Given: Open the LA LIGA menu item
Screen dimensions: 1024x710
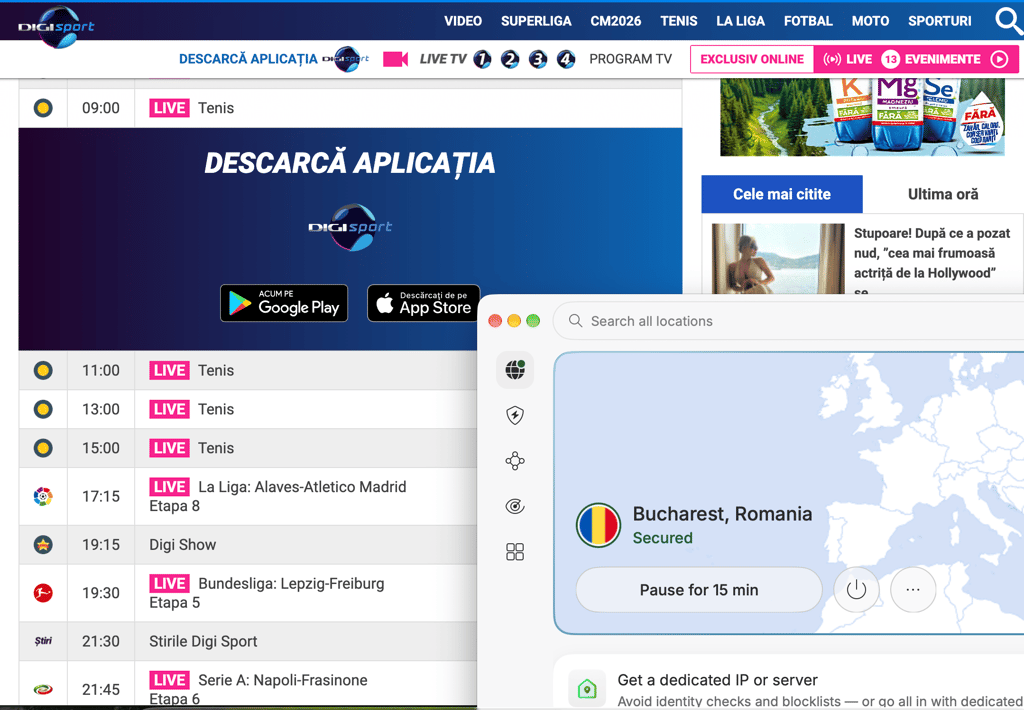Looking at the screenshot, I should [740, 21].
